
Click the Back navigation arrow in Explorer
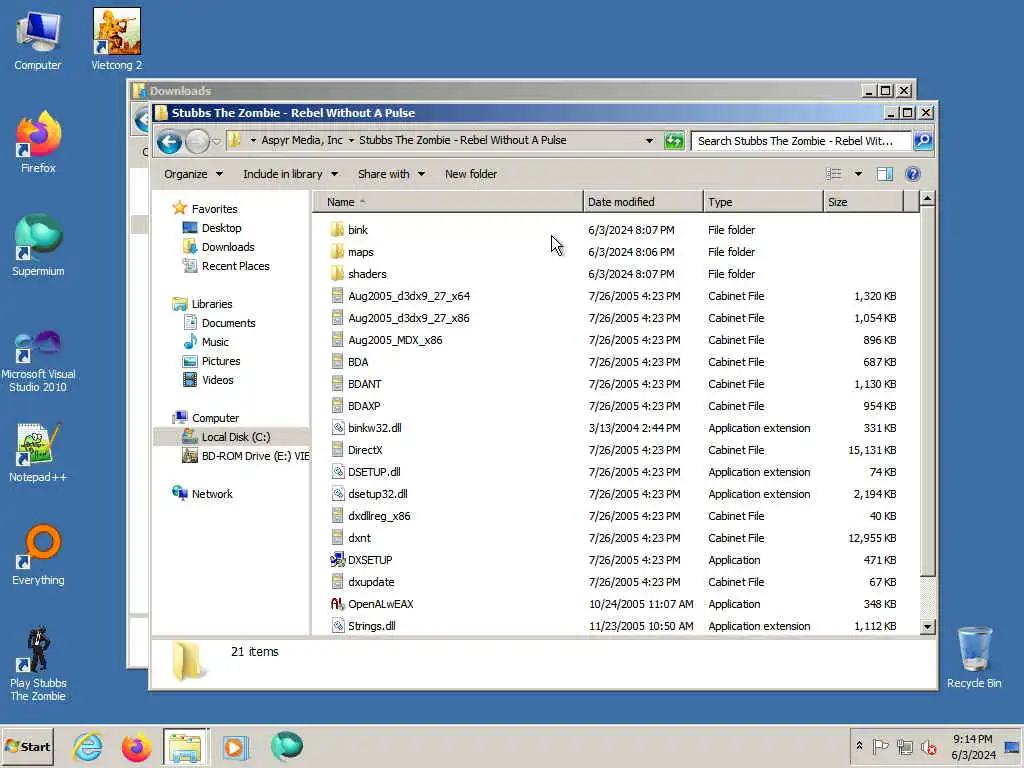click(x=169, y=141)
